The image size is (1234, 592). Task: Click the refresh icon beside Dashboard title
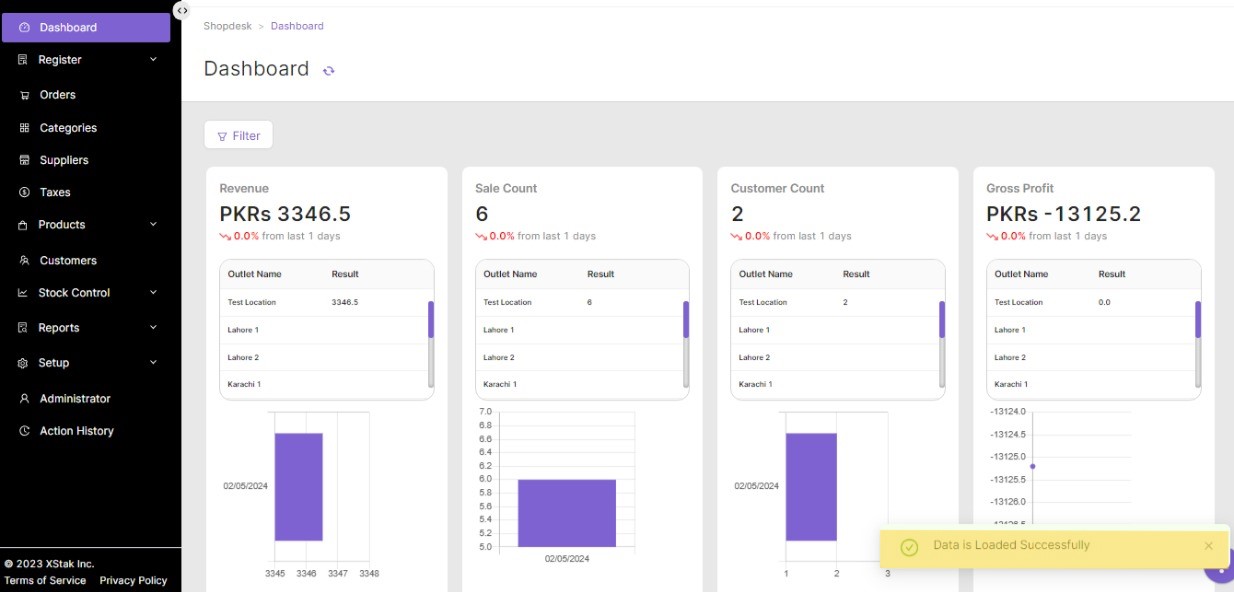pyautogui.click(x=328, y=70)
